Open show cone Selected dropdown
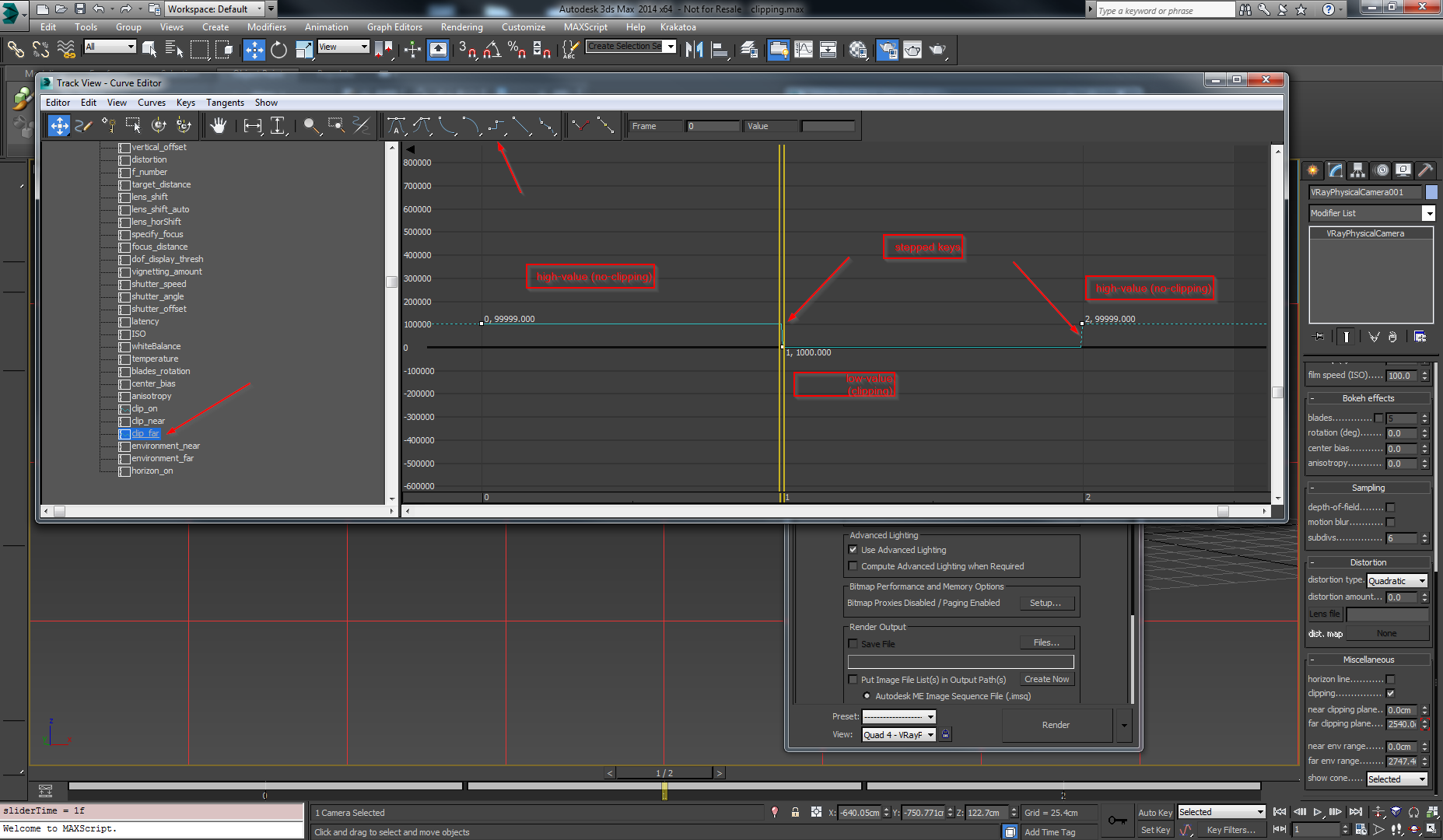This screenshot has height=840, width=1443. coord(1397,779)
